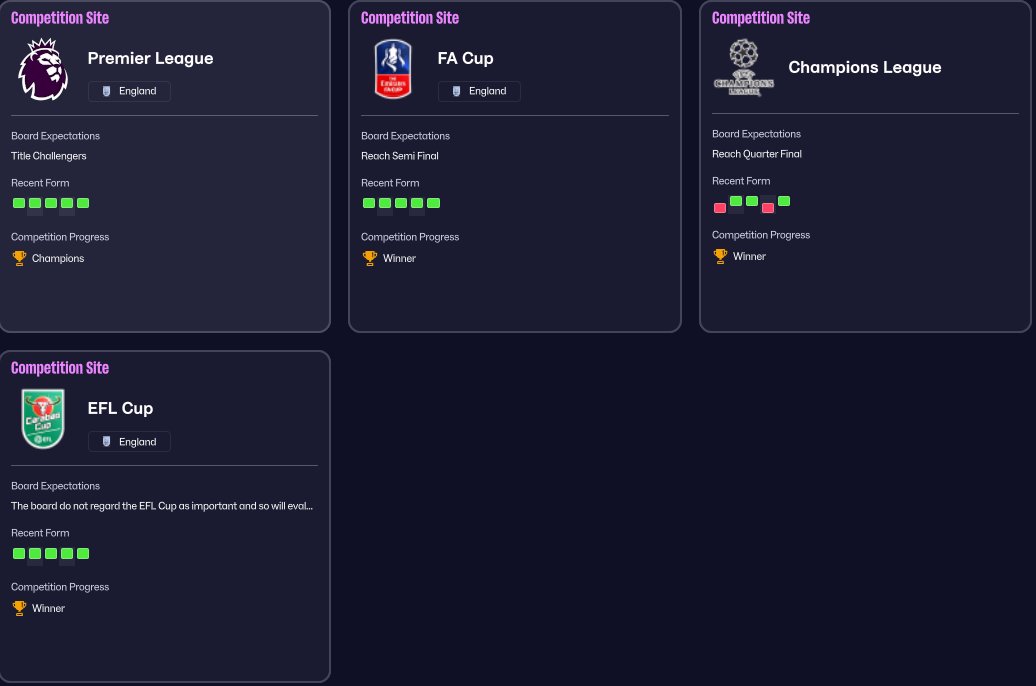This screenshot has height=686, width=1036.
Task: Select last green form square in EFL Cup
Action: point(83,553)
